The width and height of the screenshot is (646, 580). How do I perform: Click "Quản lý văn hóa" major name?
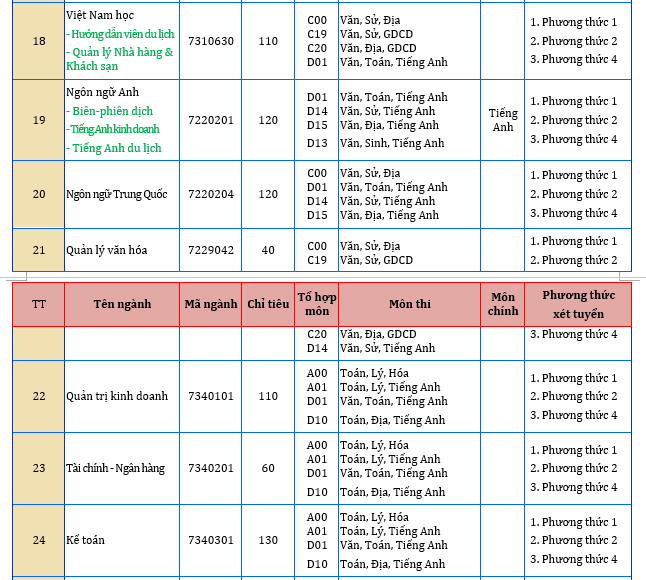click(x=107, y=250)
